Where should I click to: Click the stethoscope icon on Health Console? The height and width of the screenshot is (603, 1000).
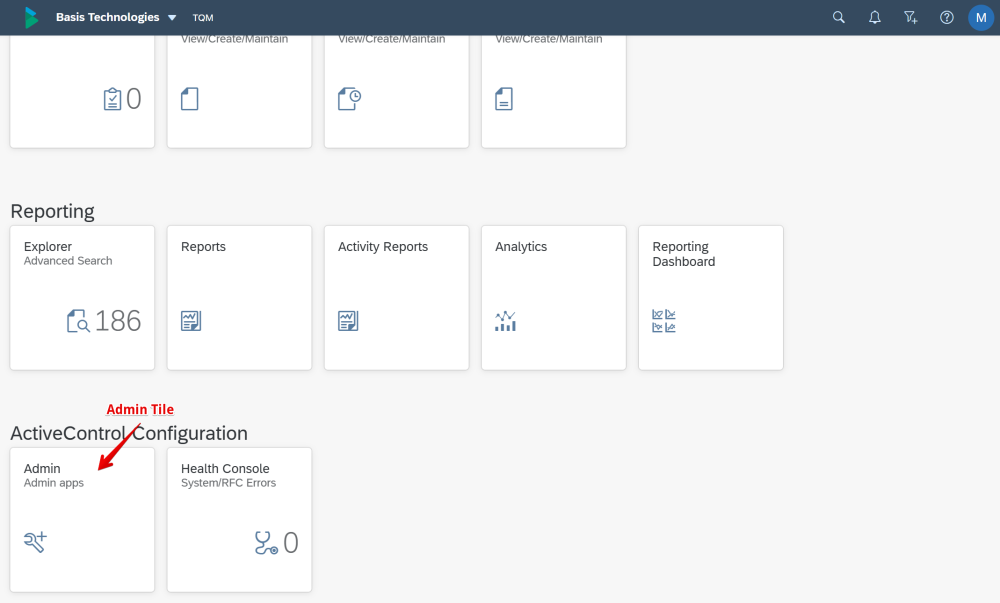265,542
